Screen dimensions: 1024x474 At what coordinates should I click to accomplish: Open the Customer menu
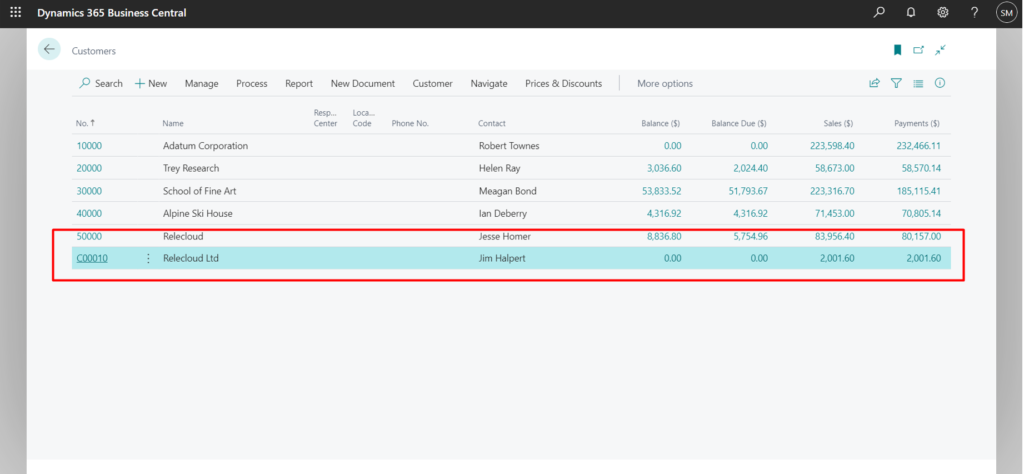pos(432,84)
